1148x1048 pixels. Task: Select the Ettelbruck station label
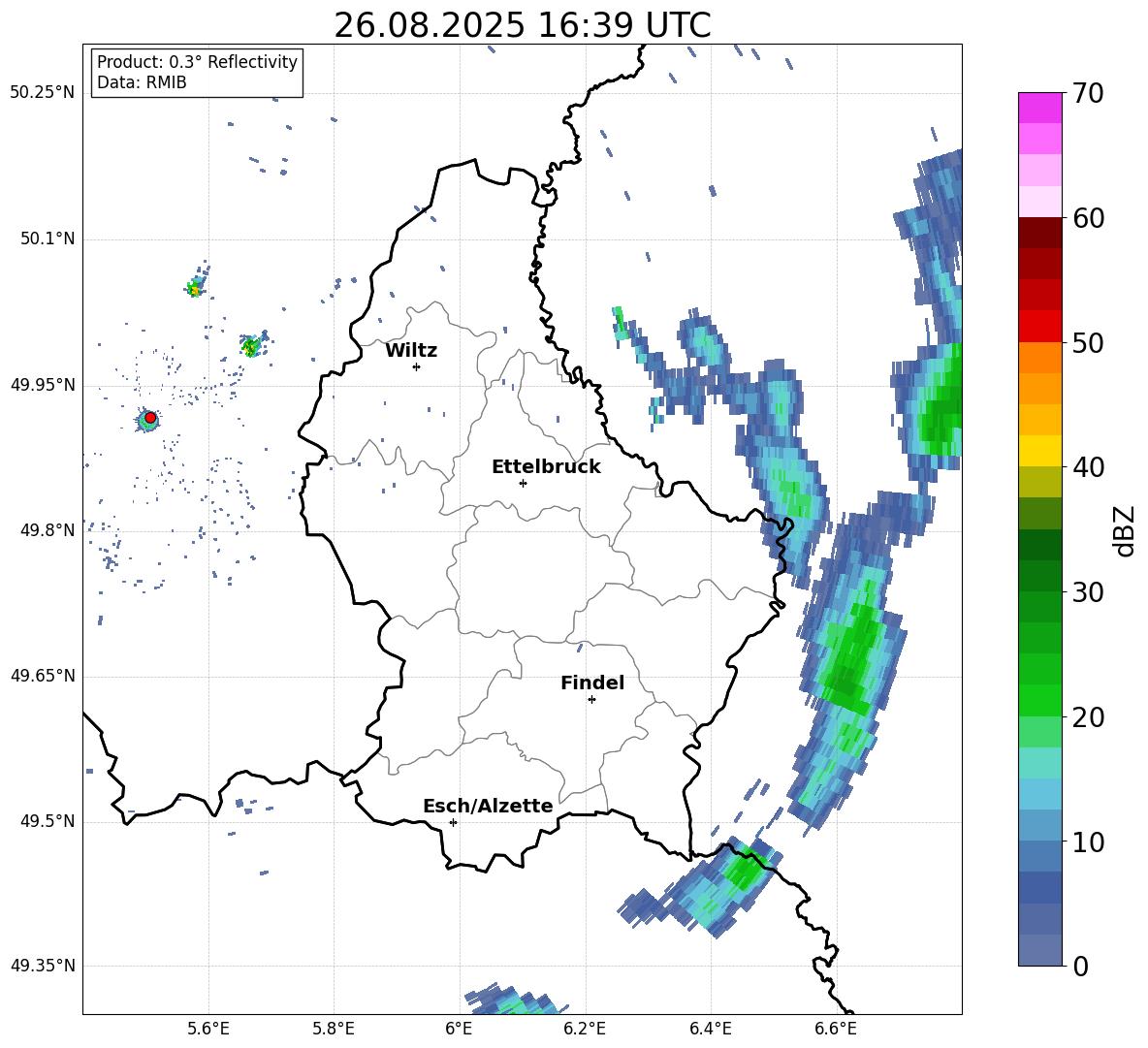pos(546,467)
